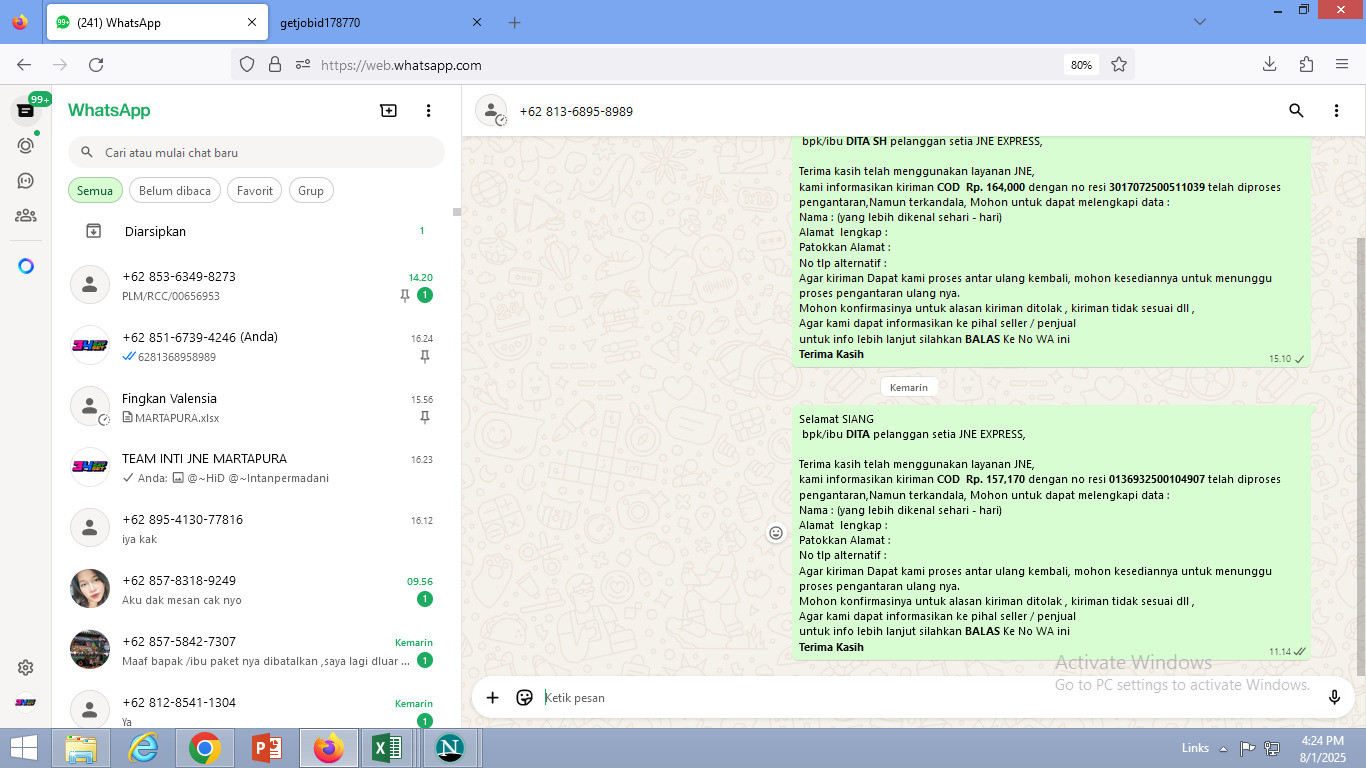Open chat with +62 853-6349-8273

pos(256,286)
